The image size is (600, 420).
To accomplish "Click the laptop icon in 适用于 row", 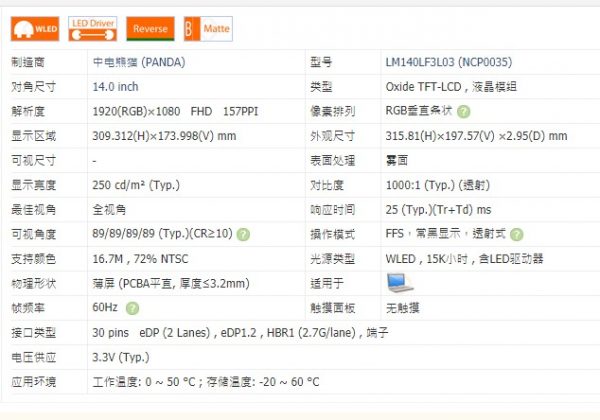I will tap(399, 283).
